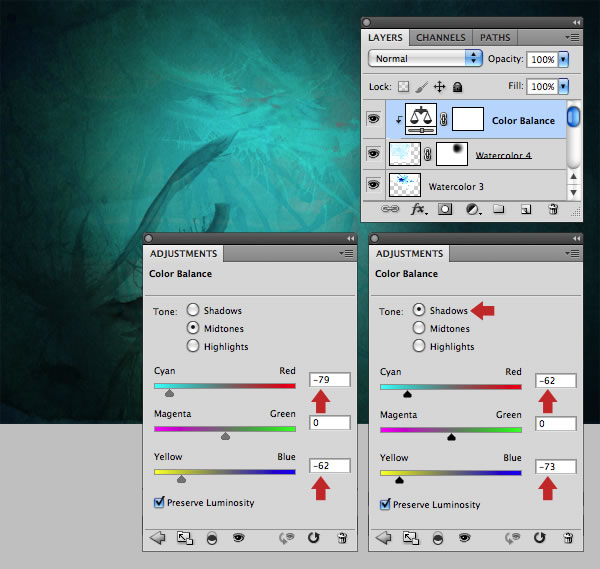The height and width of the screenshot is (569, 600).
Task: Select Shadows tone in right Adjustments panel
Action: [x=419, y=310]
